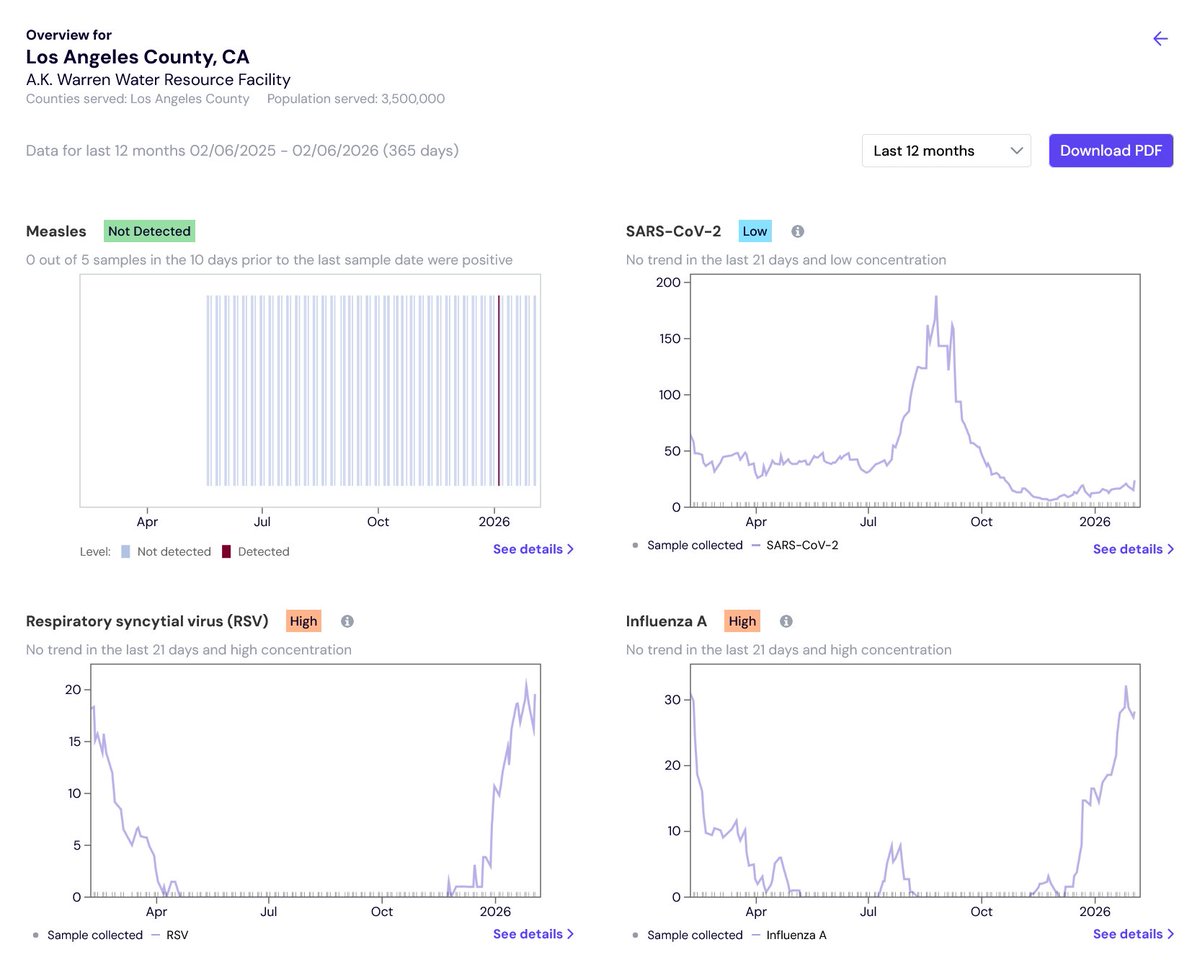The height and width of the screenshot is (960, 1200).
Task: Click the dark red Detected bar in Measles chart
Action: [498, 390]
